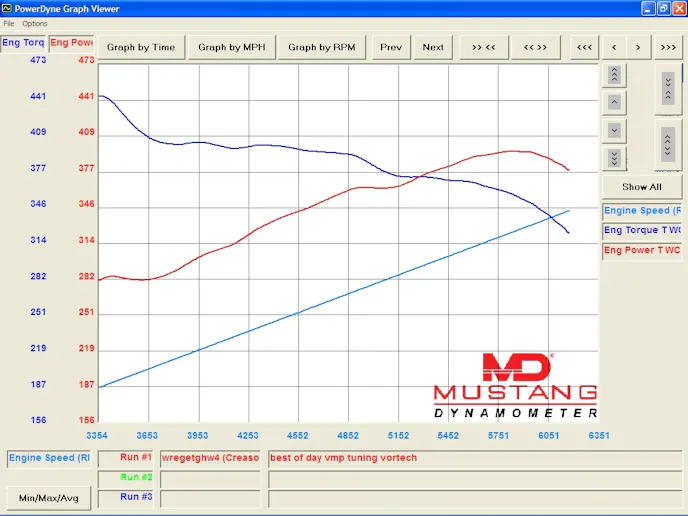Image resolution: width=688 pixels, height=516 pixels.
Task: Toggle the Eng Power series in legend
Action: coord(642,250)
